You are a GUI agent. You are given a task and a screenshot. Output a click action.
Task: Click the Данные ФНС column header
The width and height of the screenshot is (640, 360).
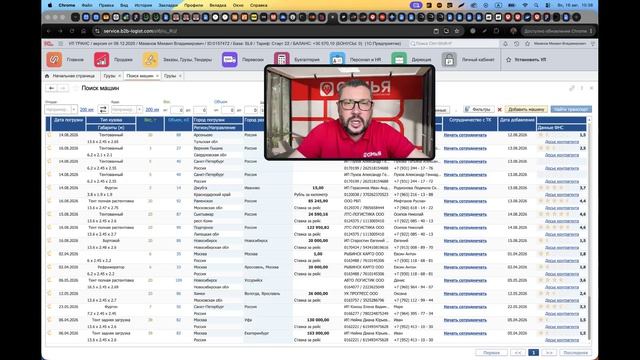(562, 127)
